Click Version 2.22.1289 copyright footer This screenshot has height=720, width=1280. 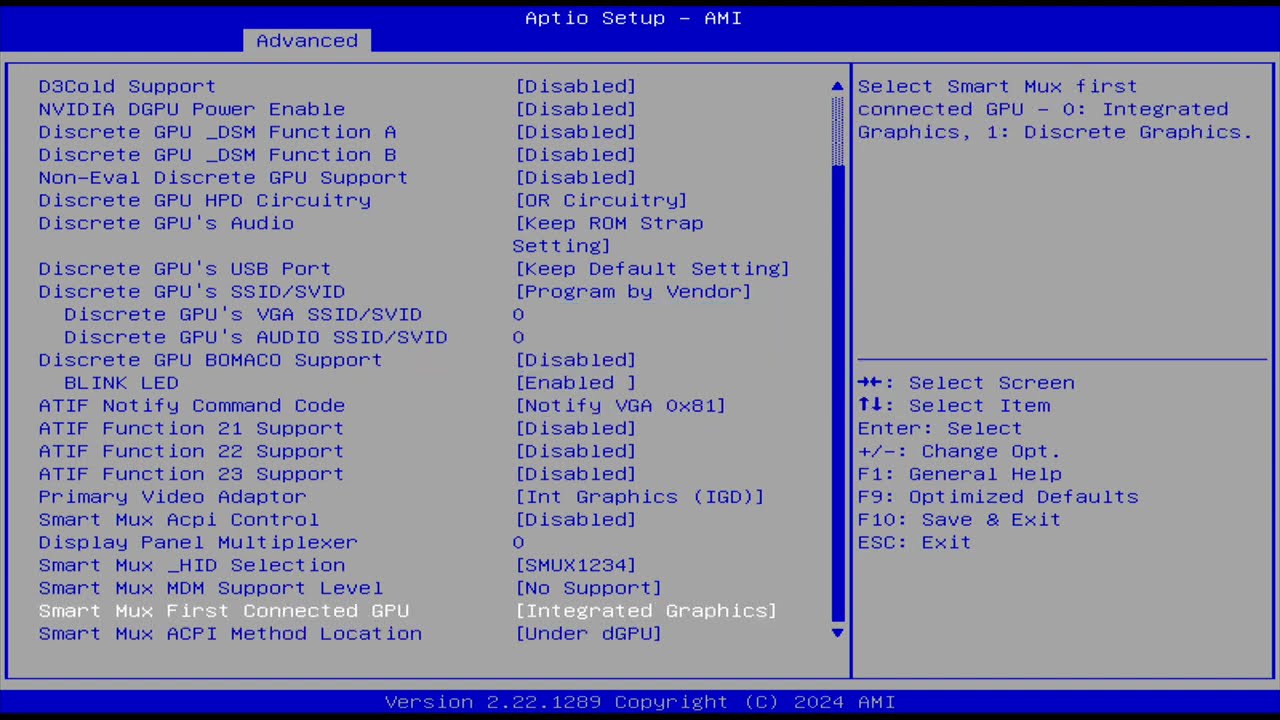(640, 702)
